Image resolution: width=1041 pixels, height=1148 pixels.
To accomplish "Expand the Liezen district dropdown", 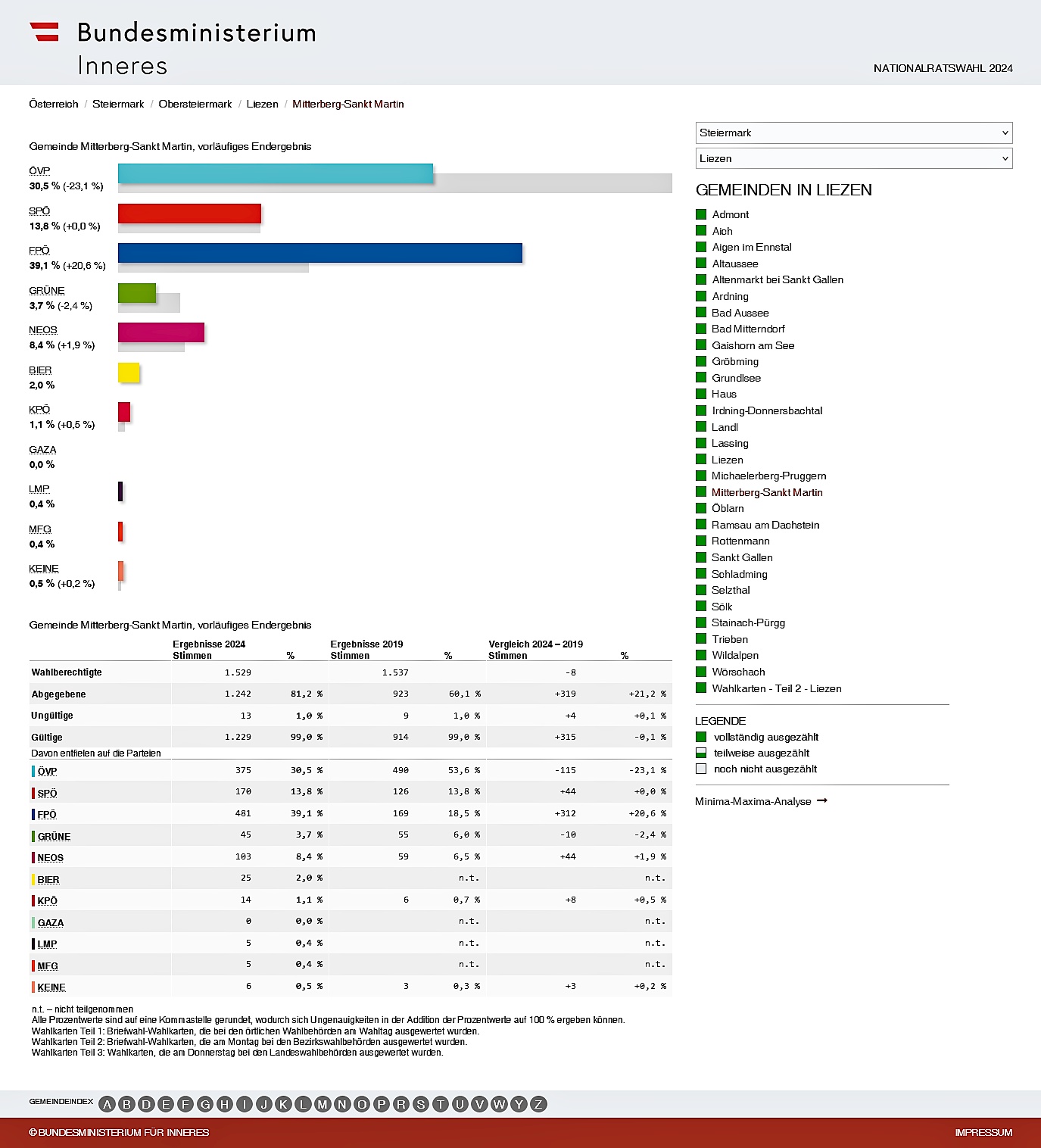I will [x=853, y=158].
